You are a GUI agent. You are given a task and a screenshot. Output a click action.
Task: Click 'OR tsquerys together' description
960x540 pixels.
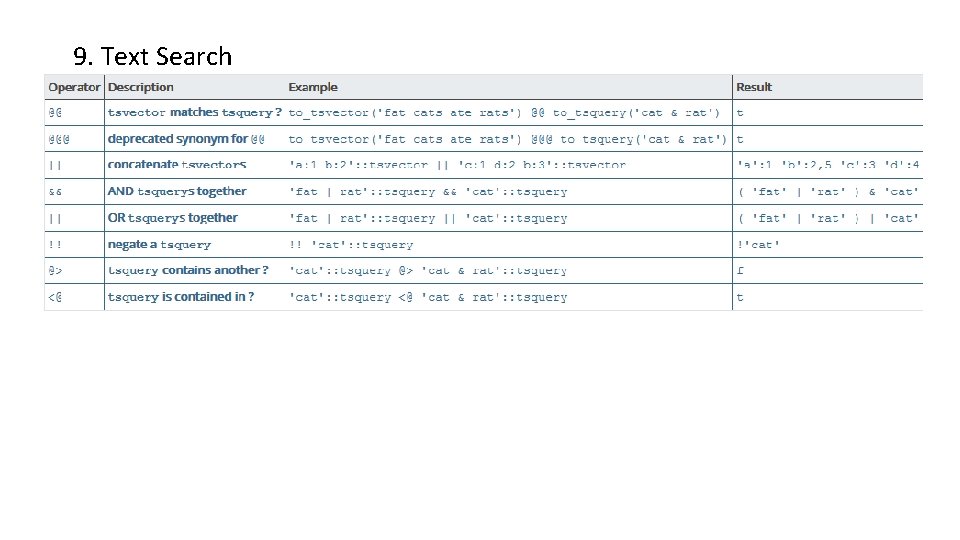173,218
